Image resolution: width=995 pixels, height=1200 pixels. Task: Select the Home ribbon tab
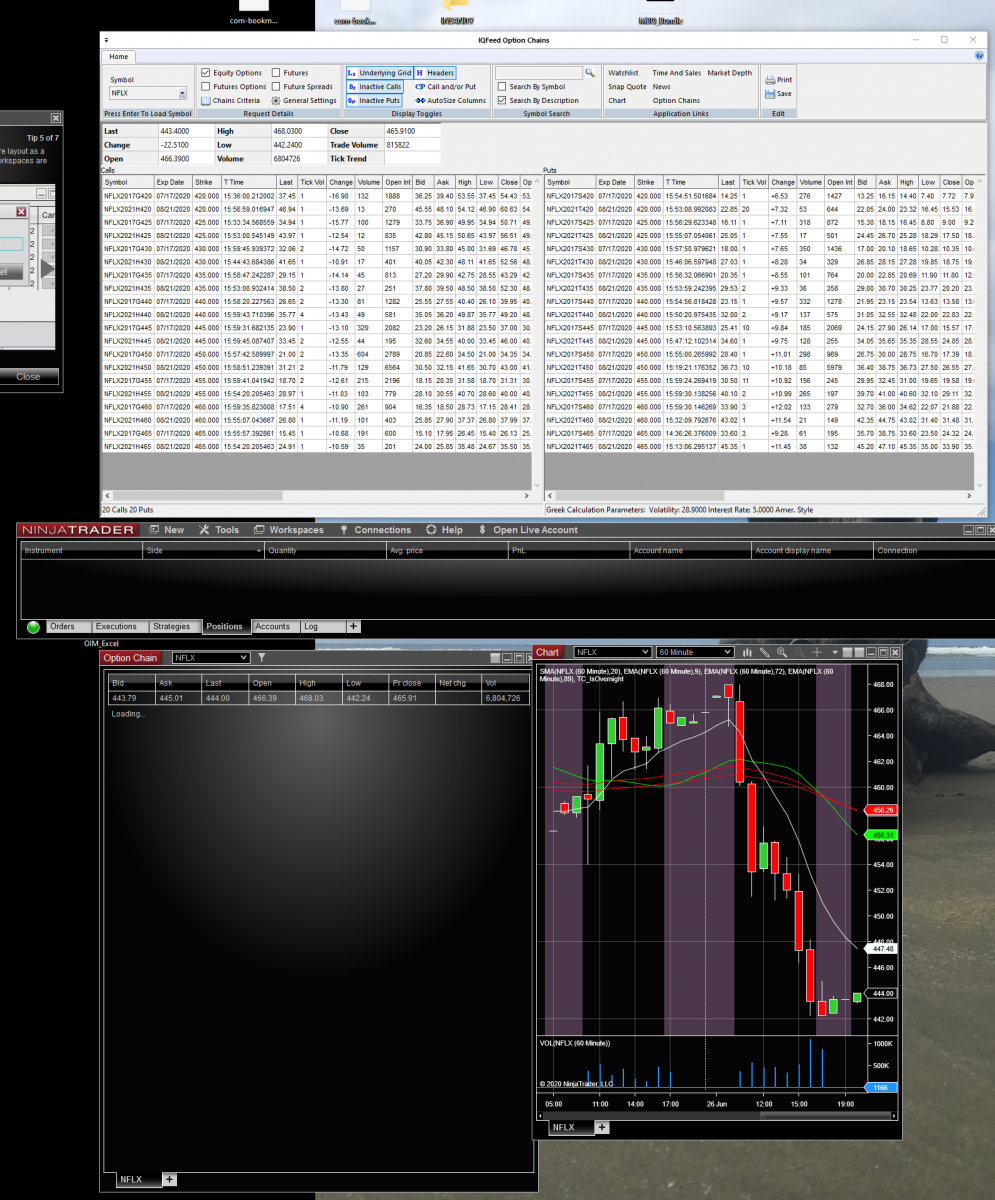point(119,57)
